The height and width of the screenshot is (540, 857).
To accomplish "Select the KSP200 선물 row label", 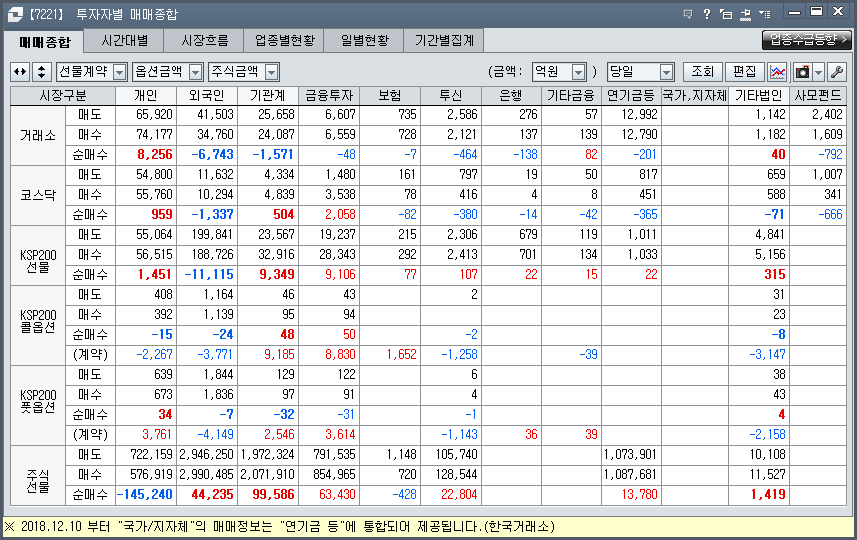I will coord(38,255).
